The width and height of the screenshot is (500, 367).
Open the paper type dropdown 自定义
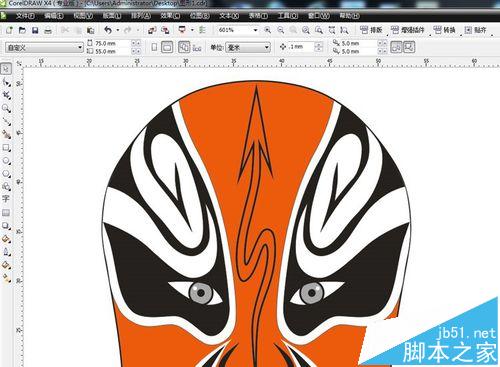click(x=44, y=48)
